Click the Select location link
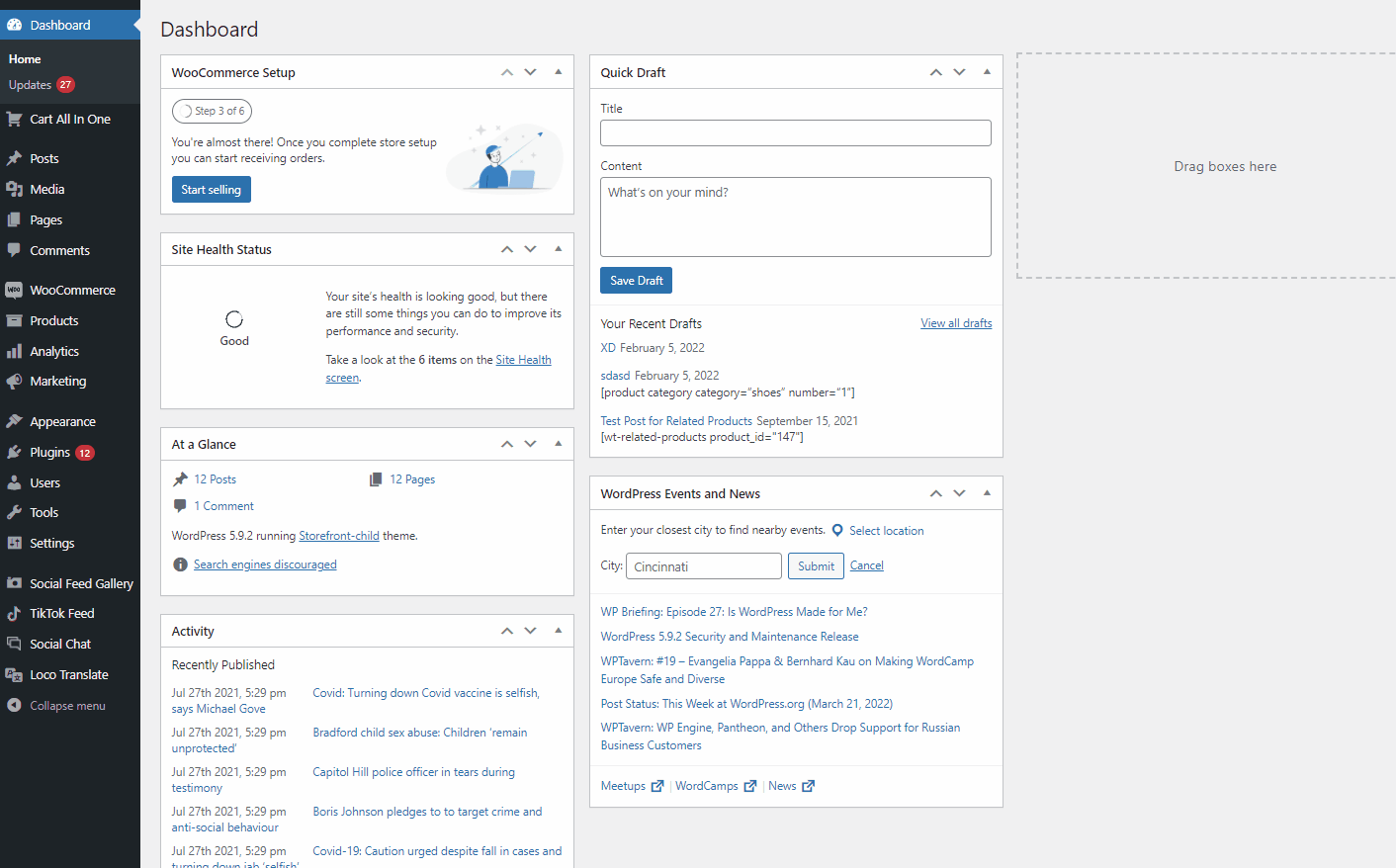Image resolution: width=1396 pixels, height=868 pixels. 887,531
